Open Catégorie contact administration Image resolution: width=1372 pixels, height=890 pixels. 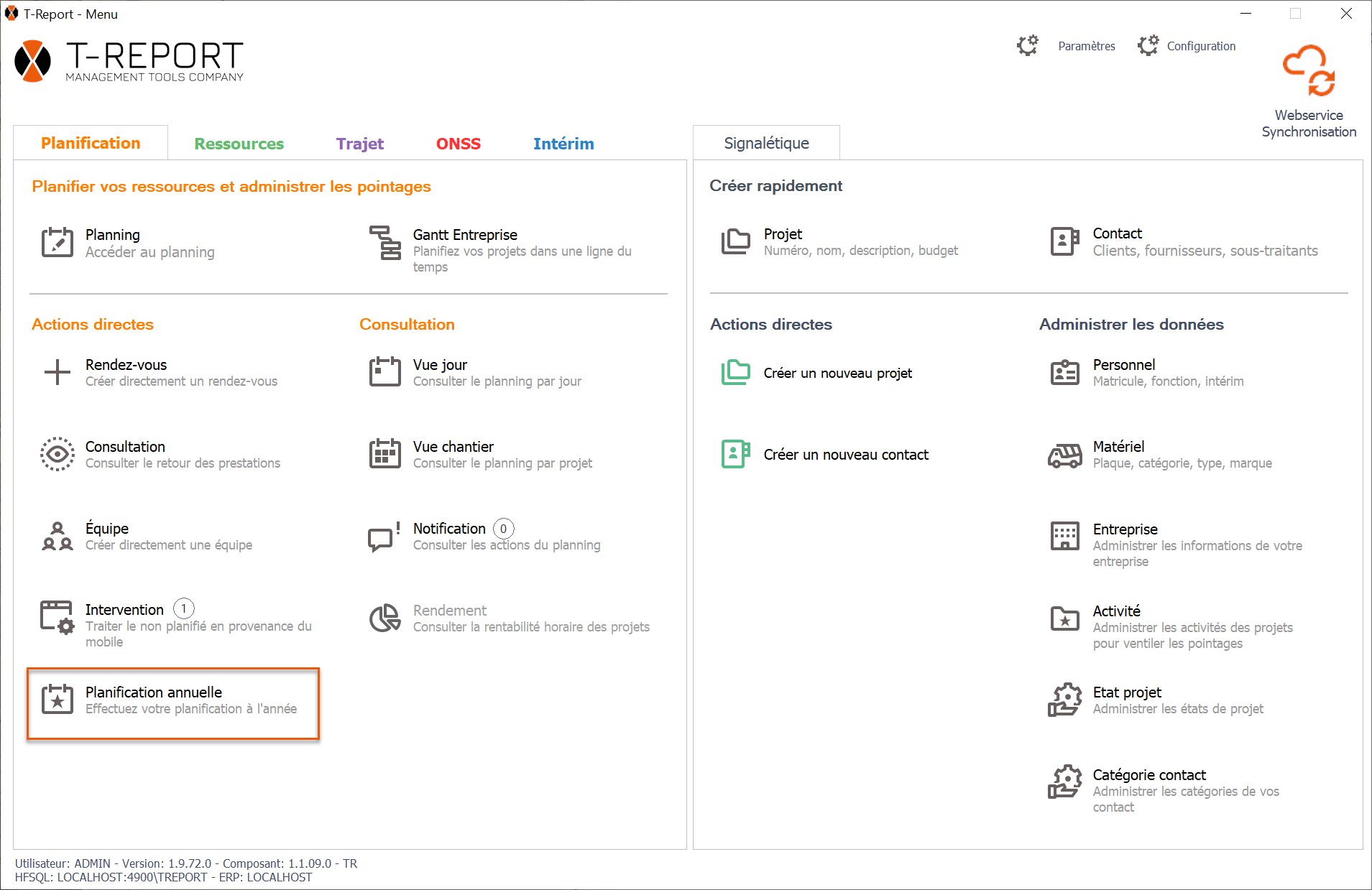coord(1148,775)
